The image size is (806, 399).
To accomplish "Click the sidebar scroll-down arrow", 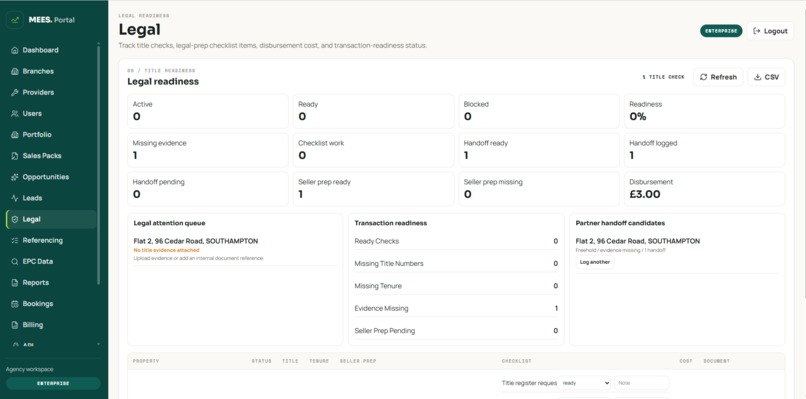I will (98, 344).
